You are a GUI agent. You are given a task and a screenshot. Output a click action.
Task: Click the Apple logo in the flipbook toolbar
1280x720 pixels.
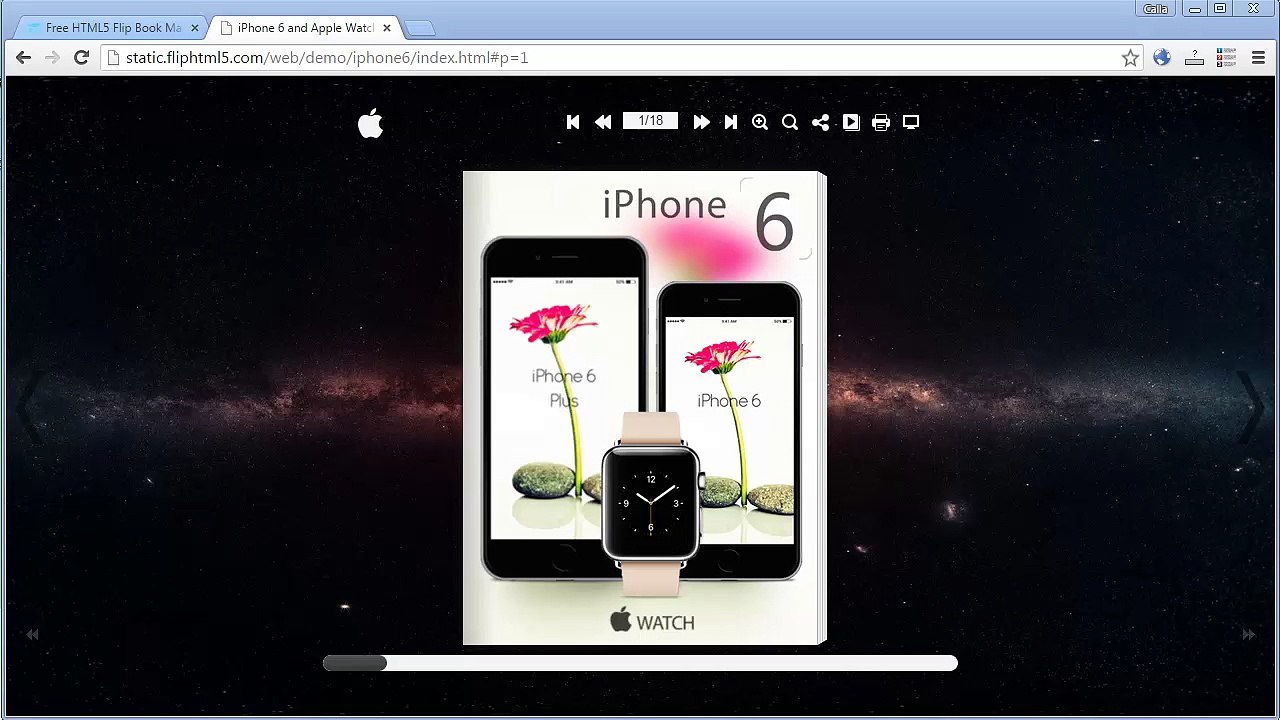370,123
